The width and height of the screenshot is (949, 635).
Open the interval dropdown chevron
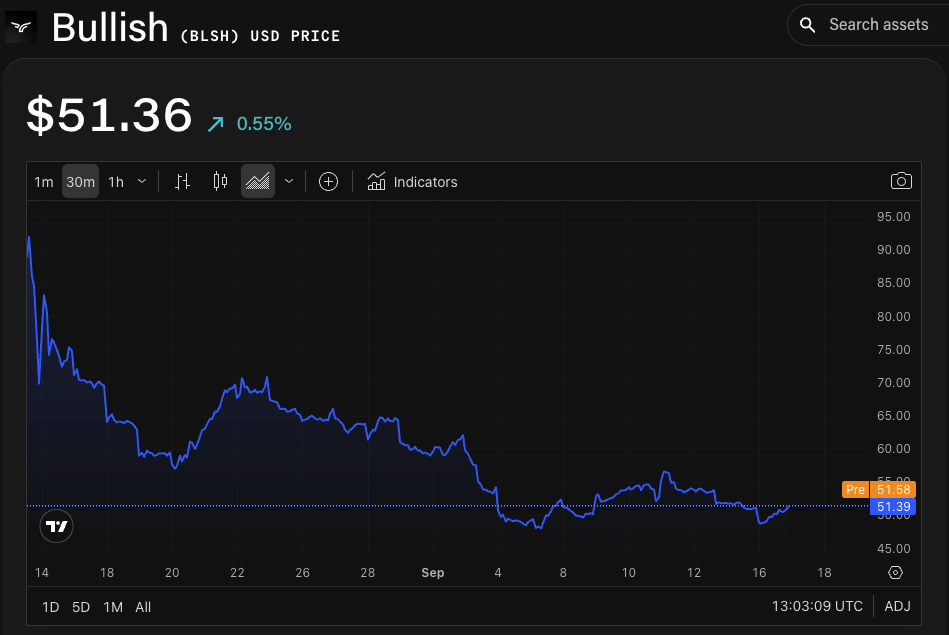click(141, 181)
